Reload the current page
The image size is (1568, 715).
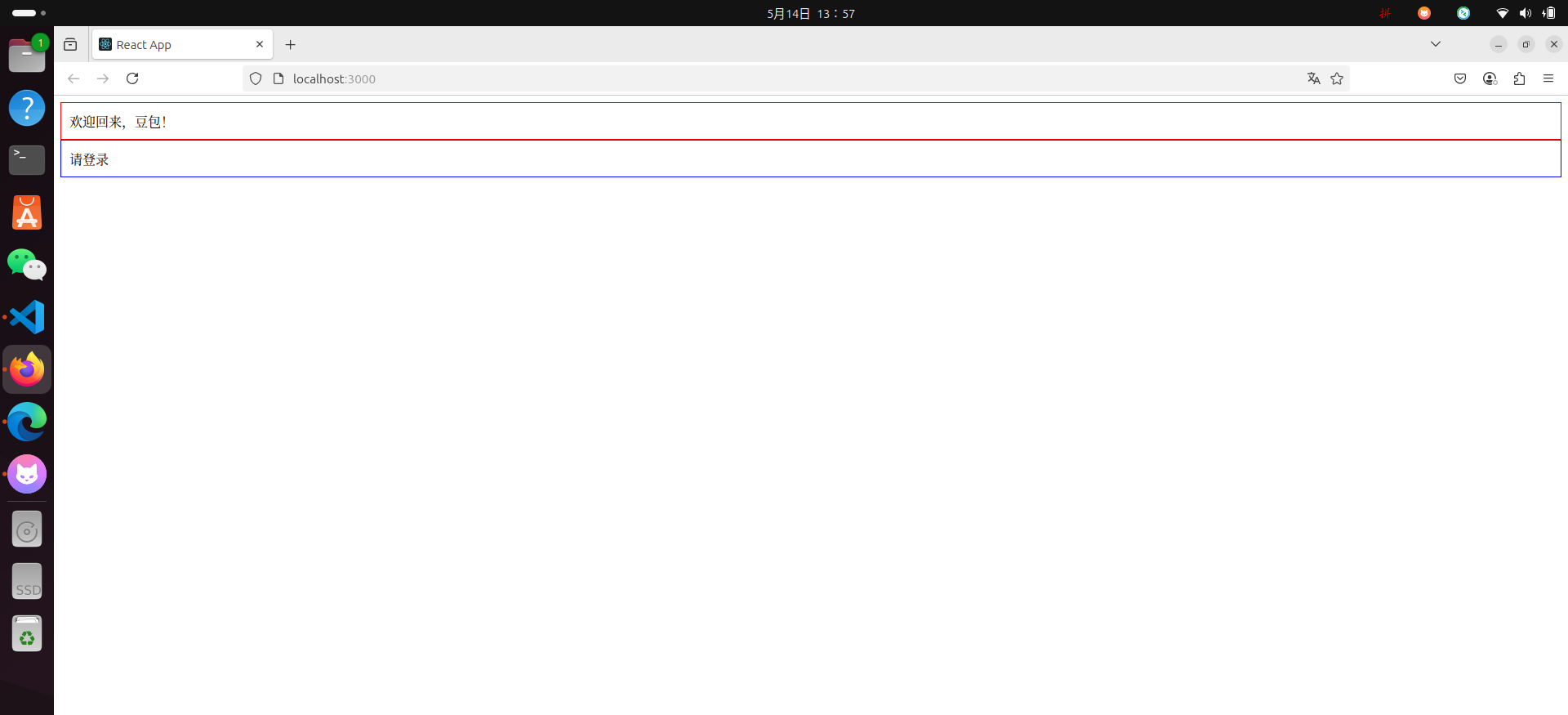point(132,78)
